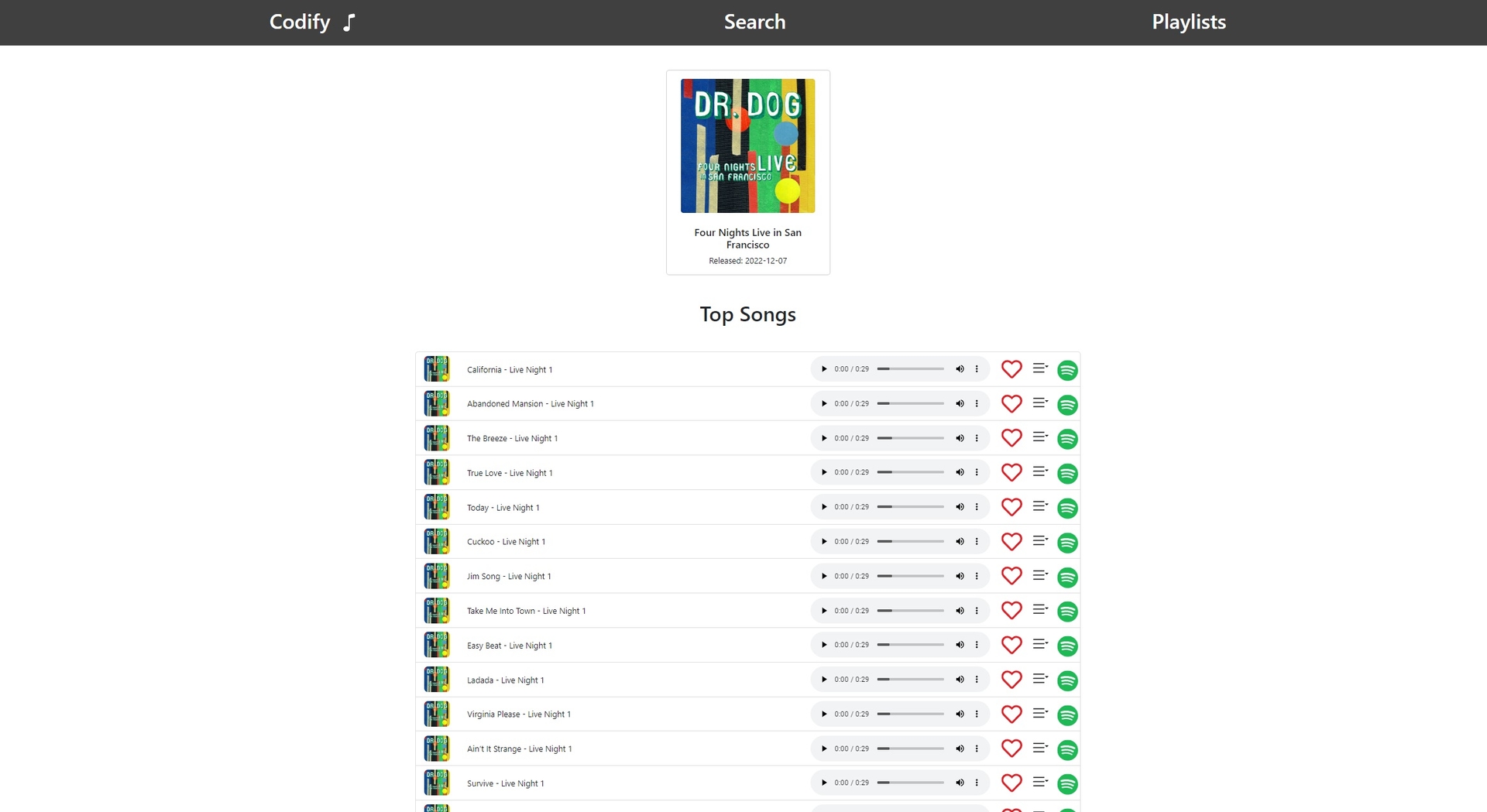Viewport: 1487px width, 812px height.
Task: Play the Virginia Please preview
Action: pos(824,714)
